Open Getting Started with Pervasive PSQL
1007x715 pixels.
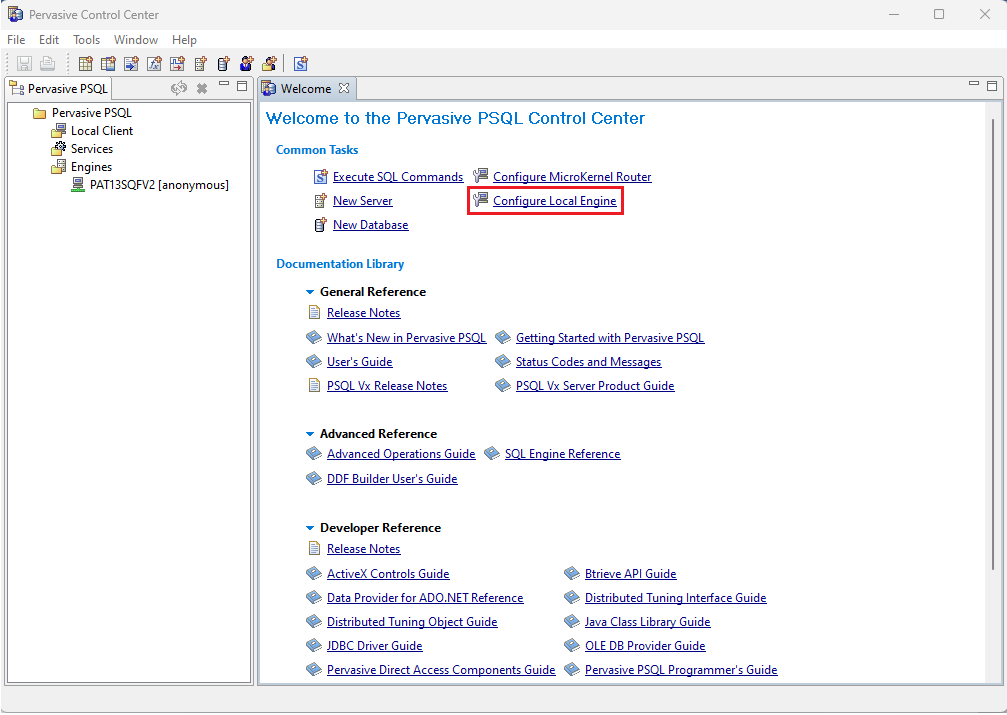[610, 338]
